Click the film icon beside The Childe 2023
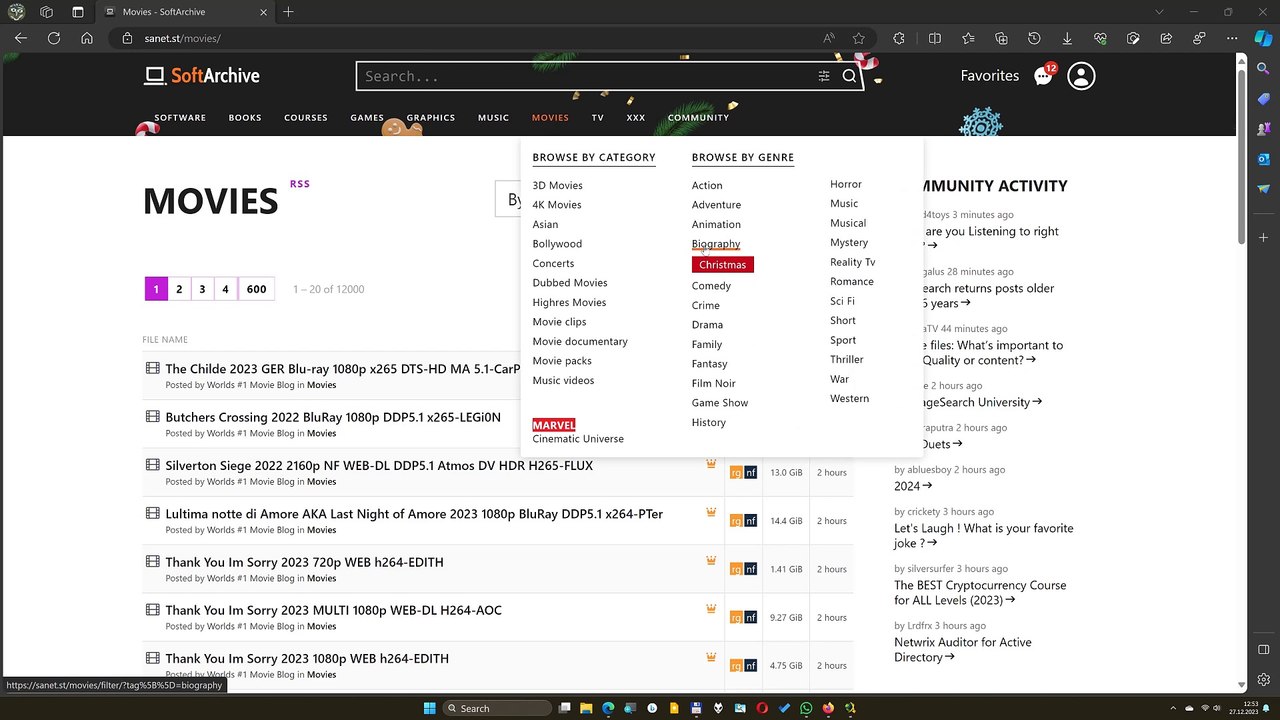The image size is (1280, 720). [152, 368]
